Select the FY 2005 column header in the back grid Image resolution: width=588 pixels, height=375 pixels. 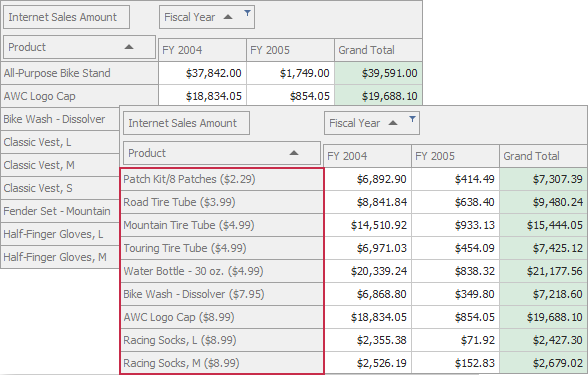[x=291, y=50]
